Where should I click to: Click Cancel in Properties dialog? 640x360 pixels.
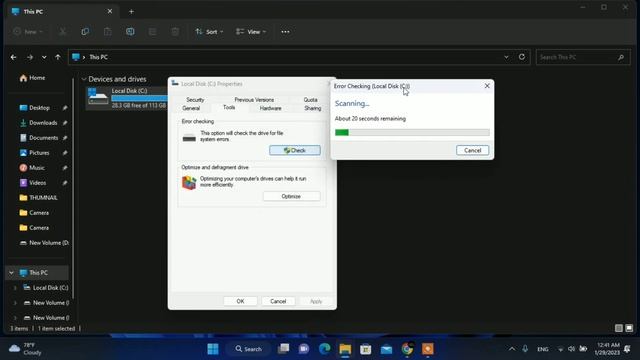[278, 301]
